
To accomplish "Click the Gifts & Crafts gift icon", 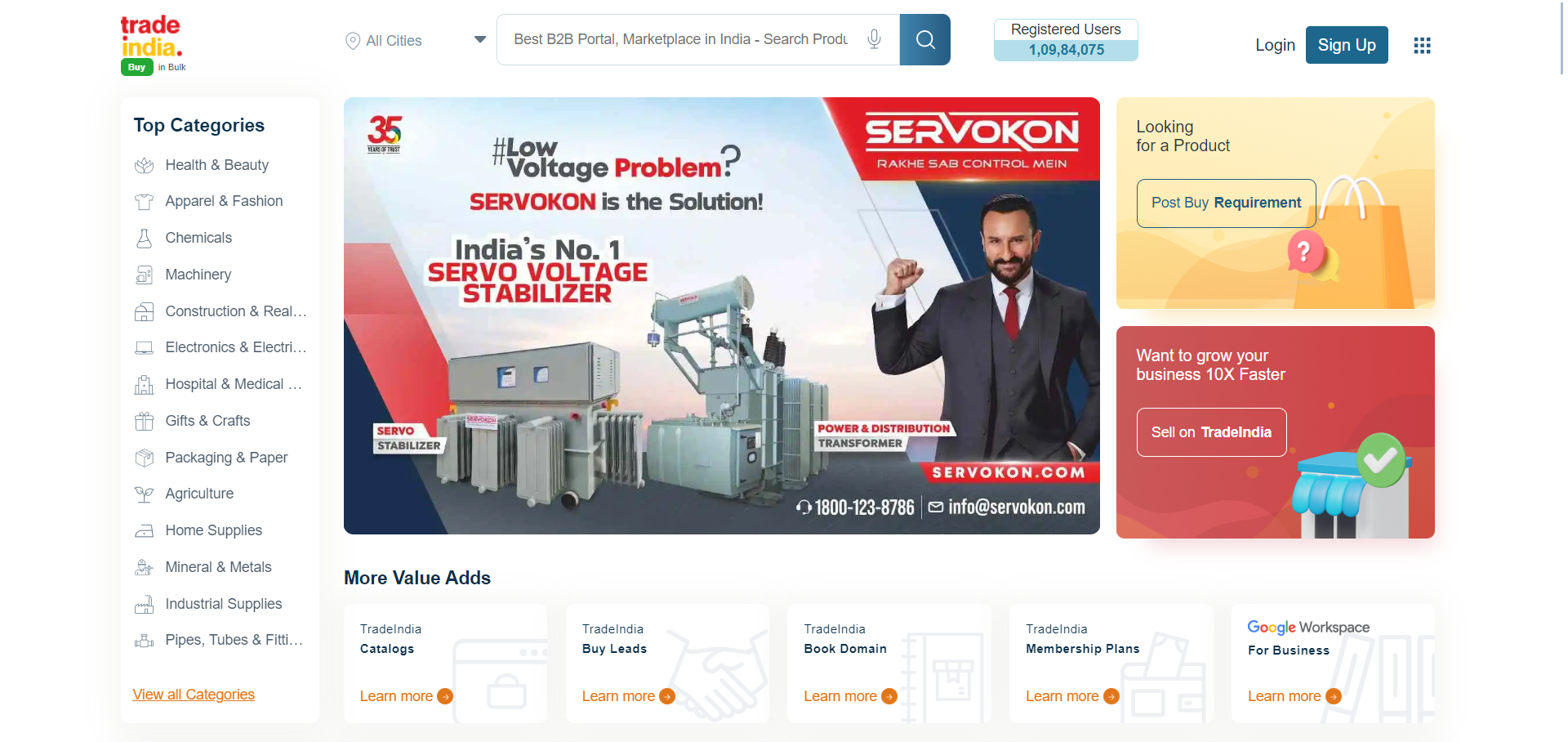I will click(145, 422).
